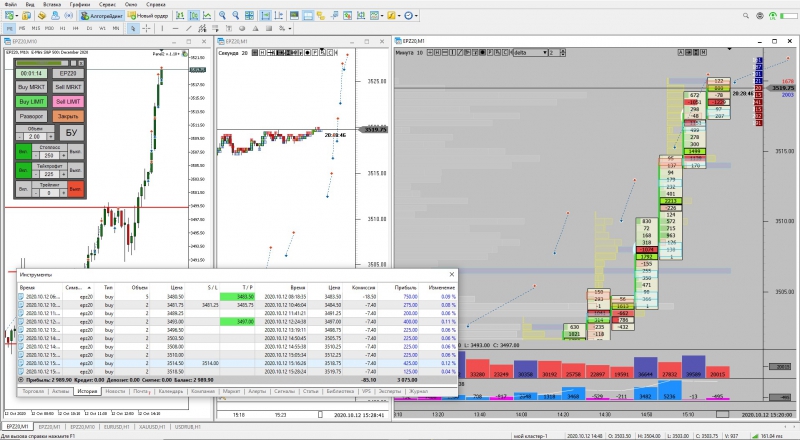
Task: Open the Графики menu
Action: point(80,4)
